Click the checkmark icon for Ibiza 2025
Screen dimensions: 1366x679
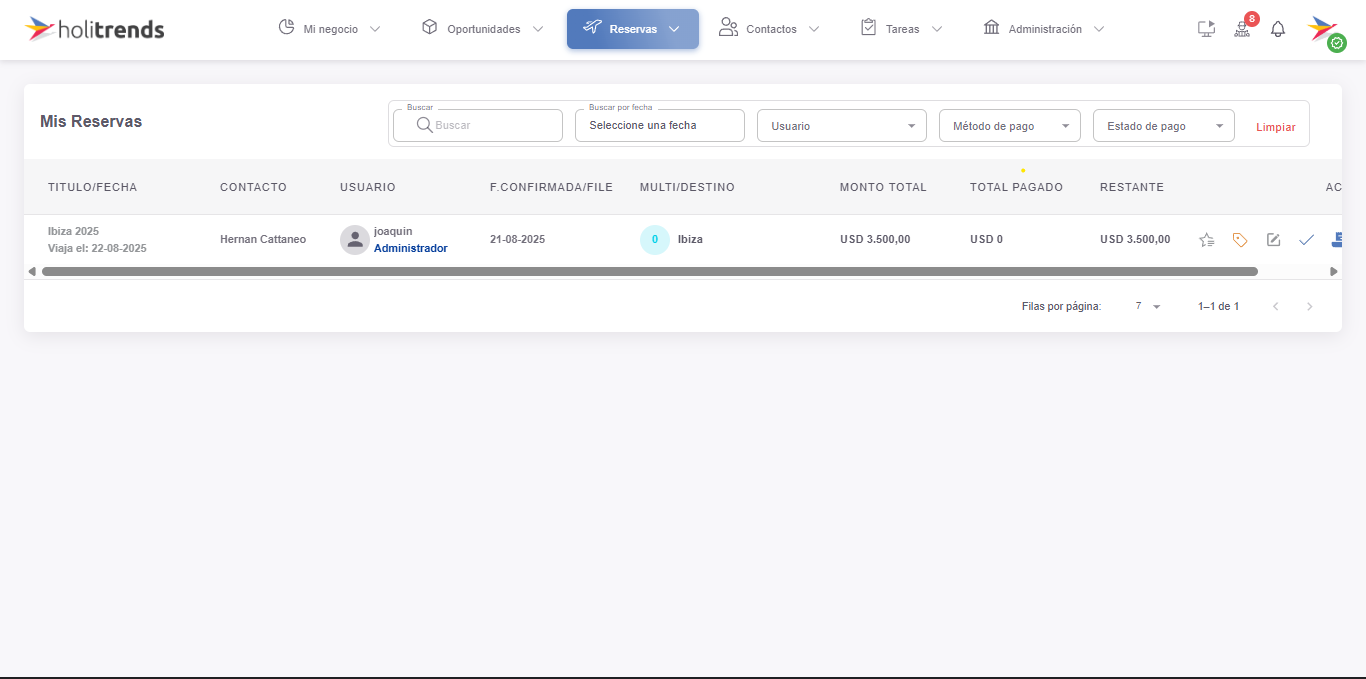coord(1306,240)
